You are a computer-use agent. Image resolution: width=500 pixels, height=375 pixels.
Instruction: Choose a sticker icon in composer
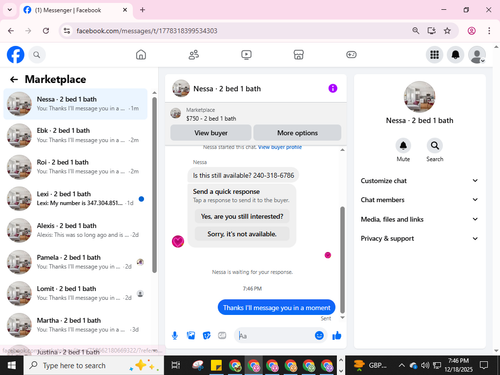(207, 336)
